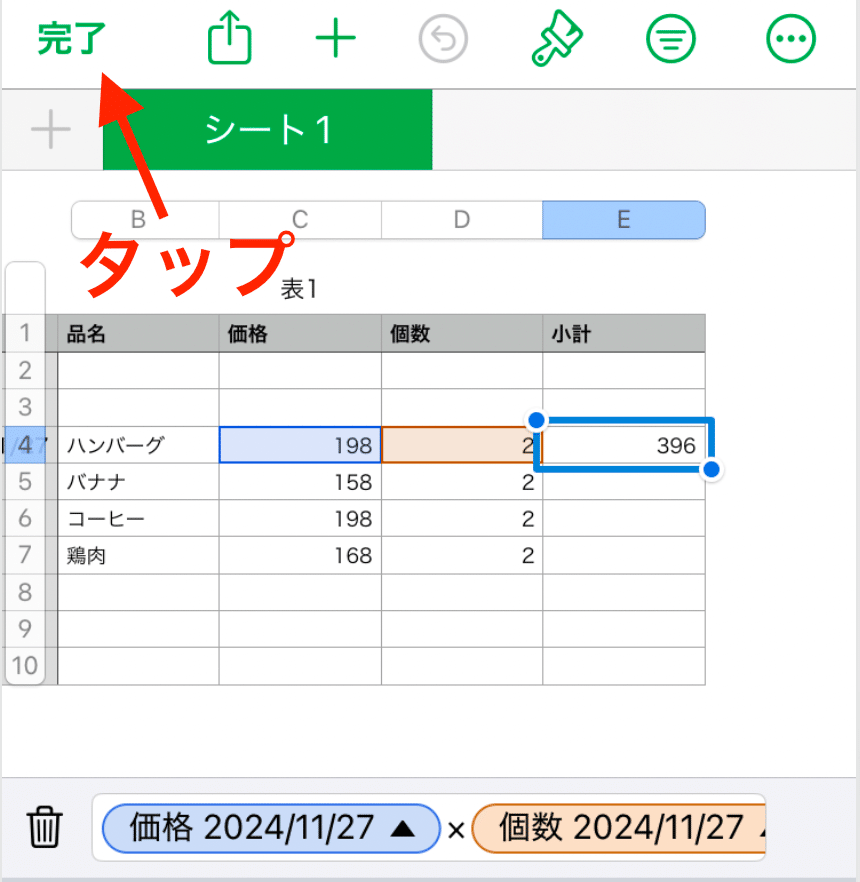Tap bottom-right selection handle of cell 396
The height and width of the screenshot is (882, 860).
[x=712, y=469]
